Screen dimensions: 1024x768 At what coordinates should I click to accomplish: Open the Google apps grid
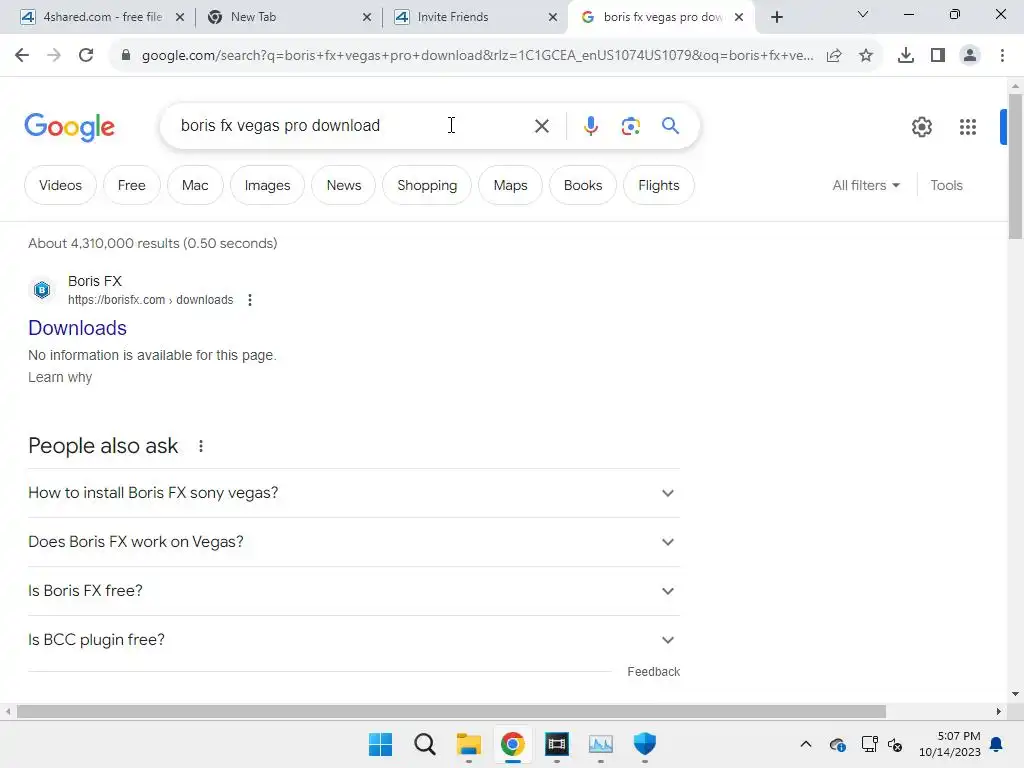pyautogui.click(x=968, y=127)
